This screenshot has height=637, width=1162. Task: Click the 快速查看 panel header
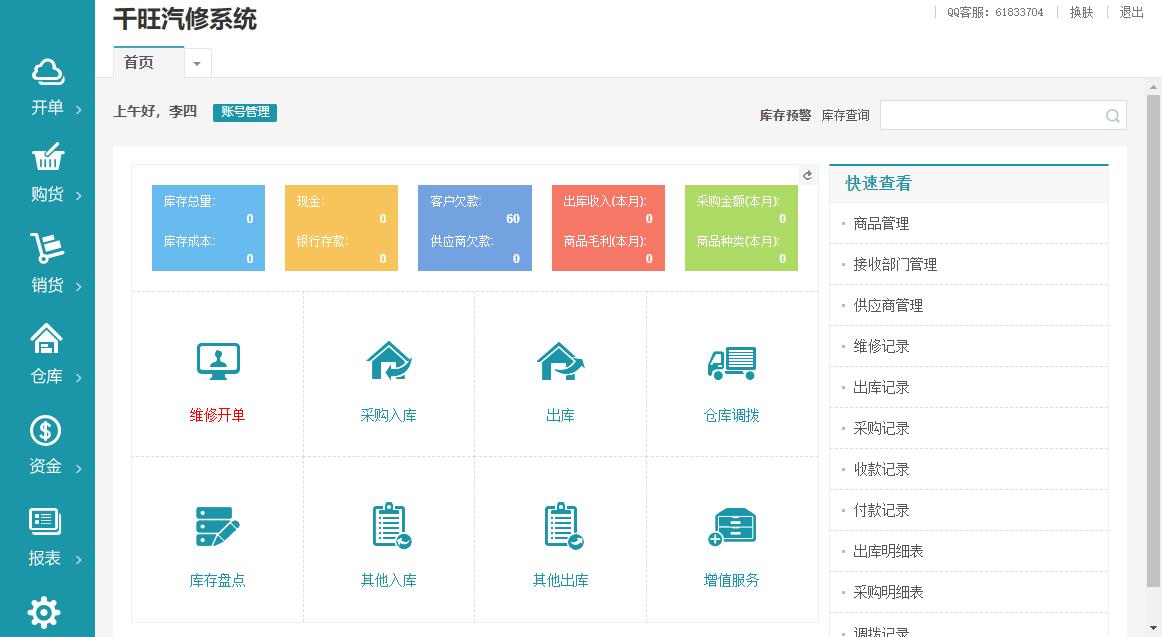pyautogui.click(x=969, y=184)
